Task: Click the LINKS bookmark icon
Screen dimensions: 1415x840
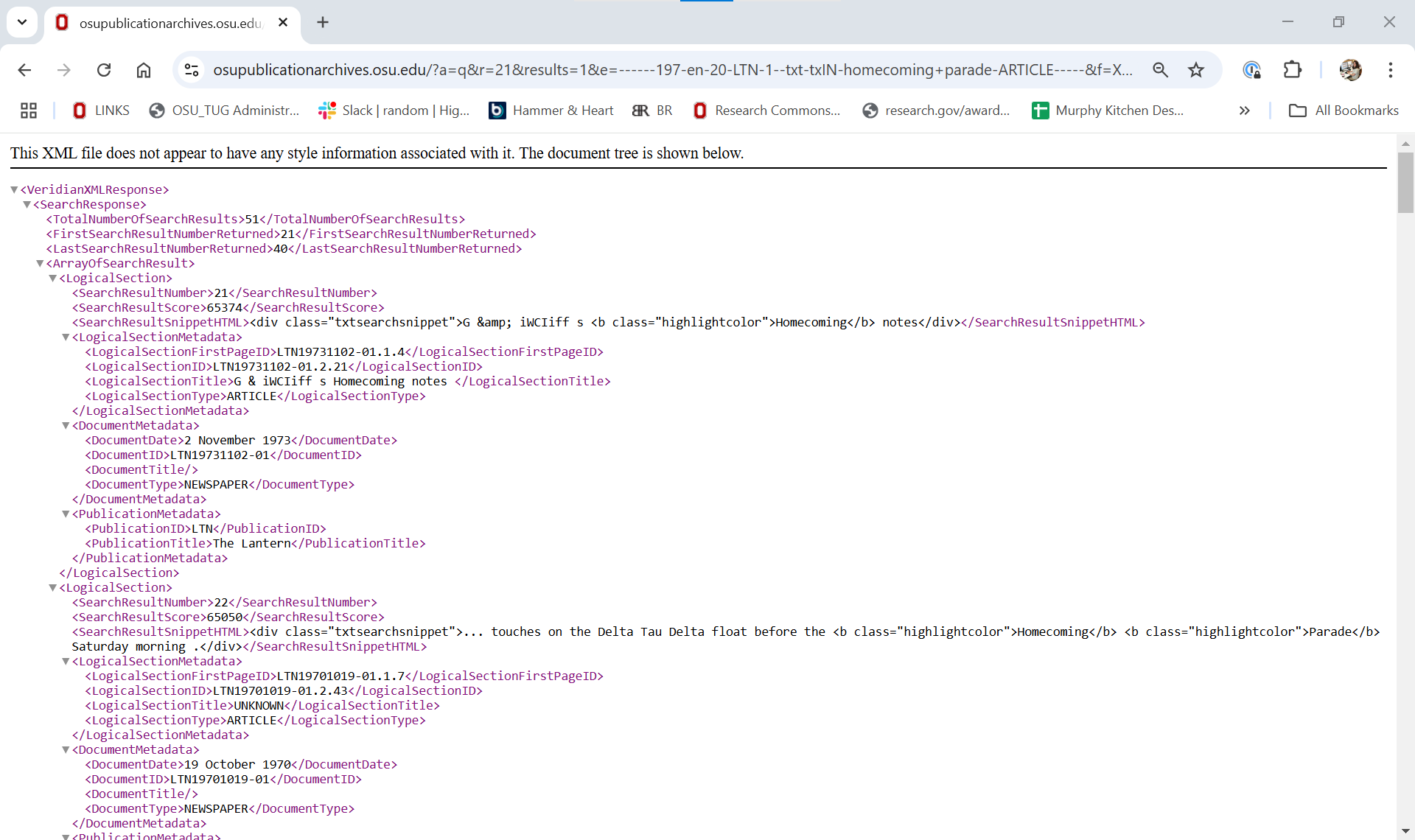Action: pyautogui.click(x=80, y=111)
